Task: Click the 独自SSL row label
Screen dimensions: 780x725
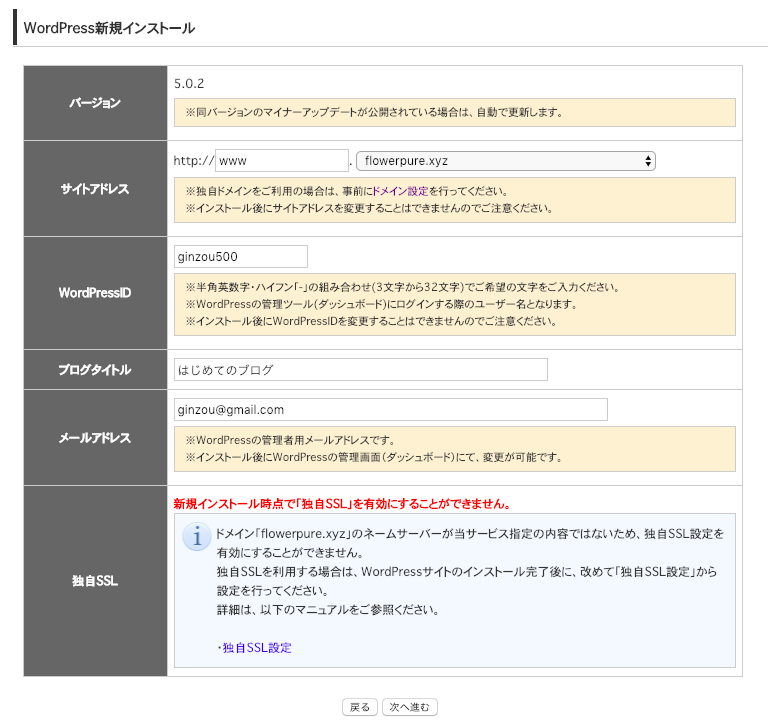Action: 95,581
